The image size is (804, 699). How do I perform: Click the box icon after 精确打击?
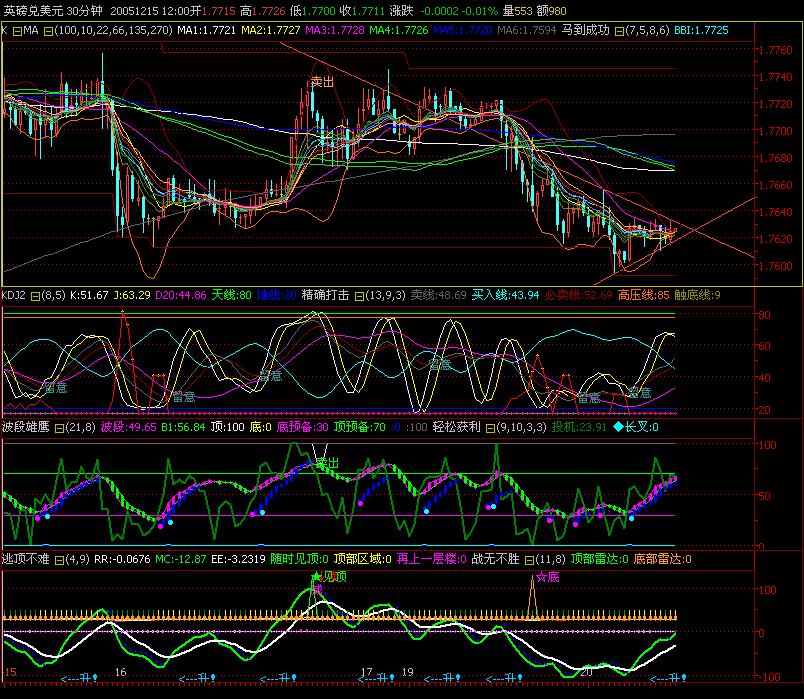[360, 295]
